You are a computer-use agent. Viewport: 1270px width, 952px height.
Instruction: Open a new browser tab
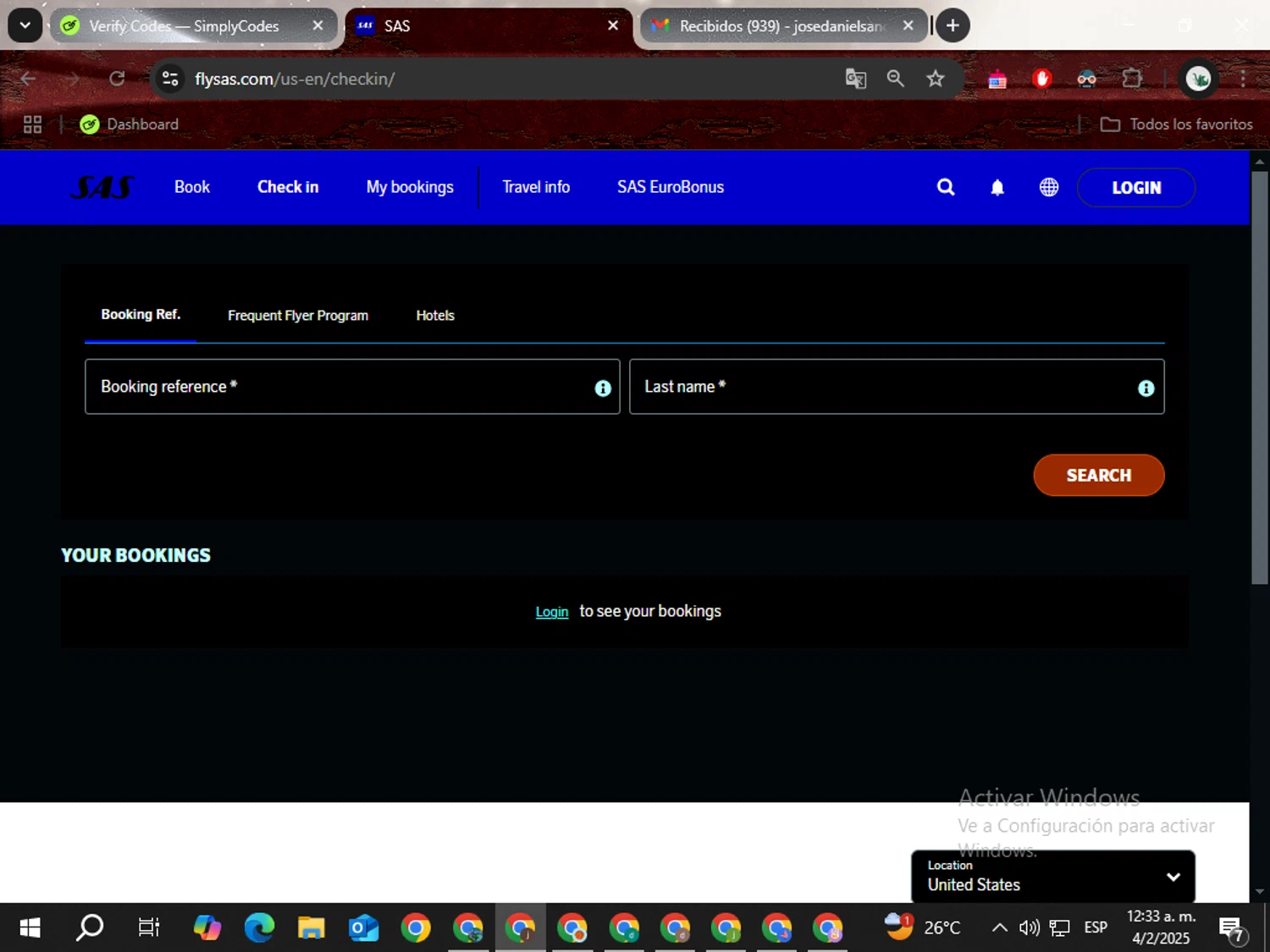pos(952,25)
